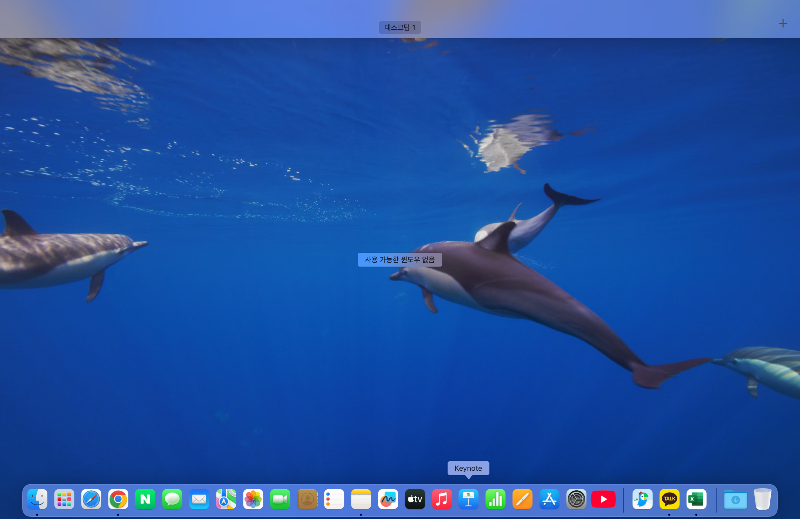Open the Trash in the Dock
This screenshot has width=800, height=519.
click(762, 499)
